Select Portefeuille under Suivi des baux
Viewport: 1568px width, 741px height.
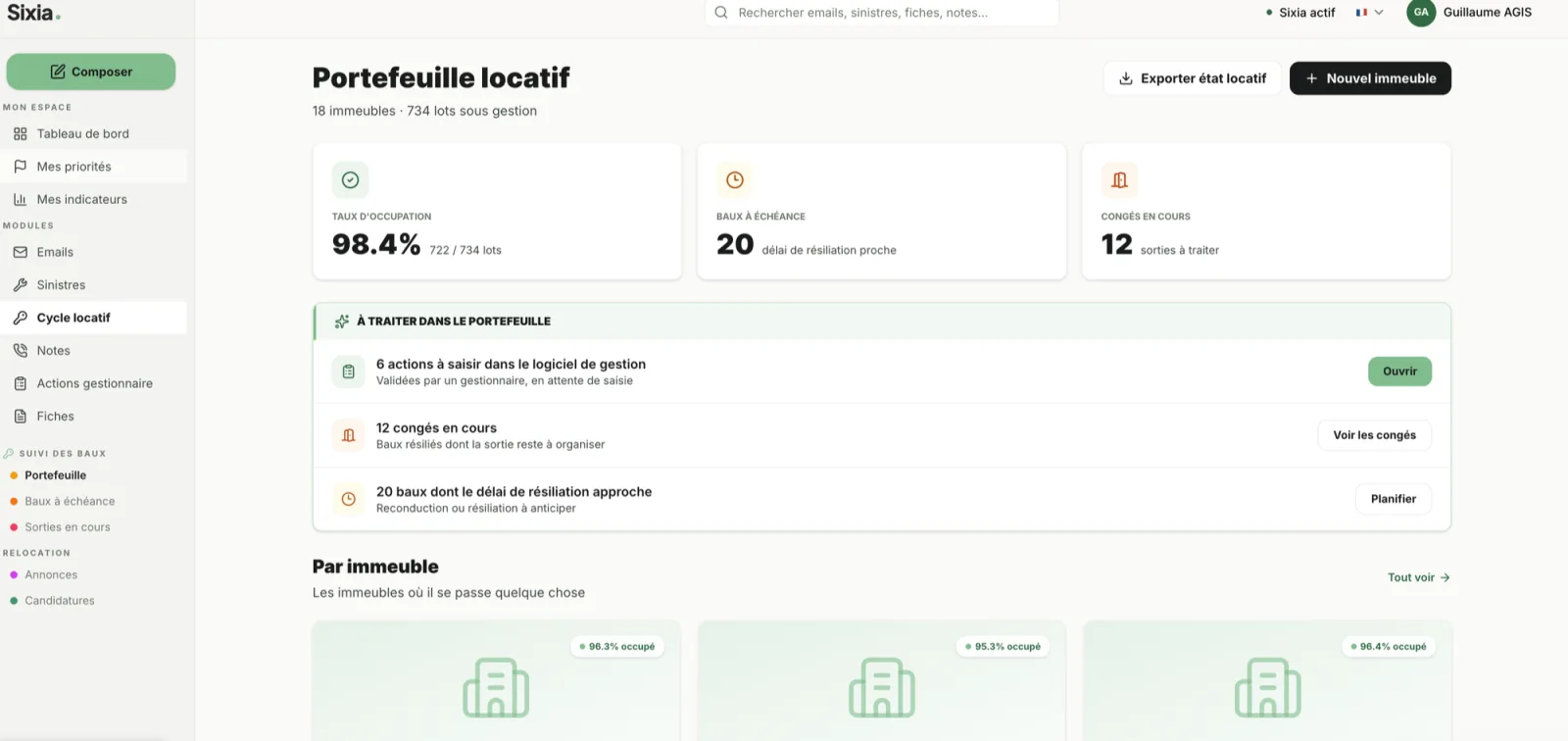click(x=56, y=475)
